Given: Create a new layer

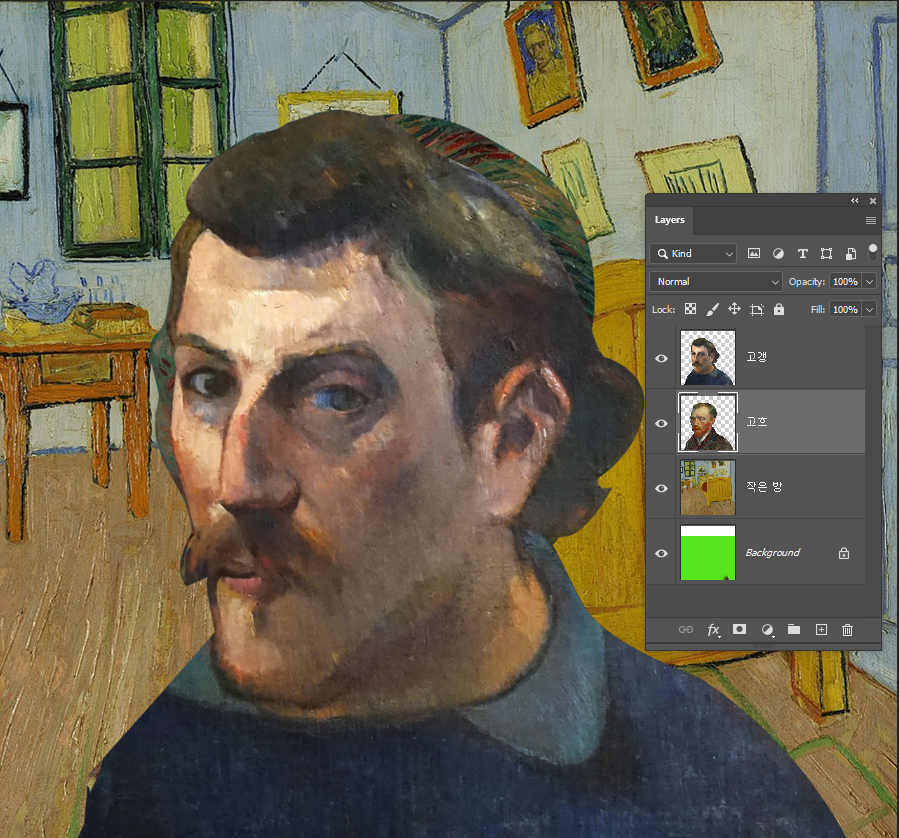Looking at the screenshot, I should click(x=821, y=629).
